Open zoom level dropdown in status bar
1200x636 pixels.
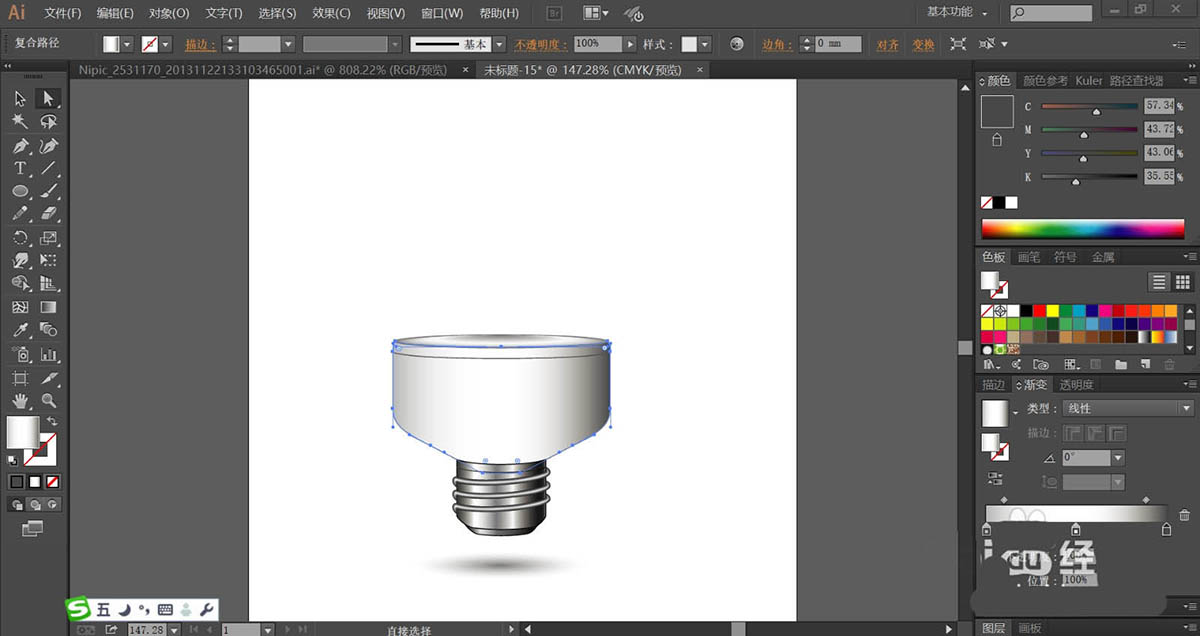[x=176, y=630]
